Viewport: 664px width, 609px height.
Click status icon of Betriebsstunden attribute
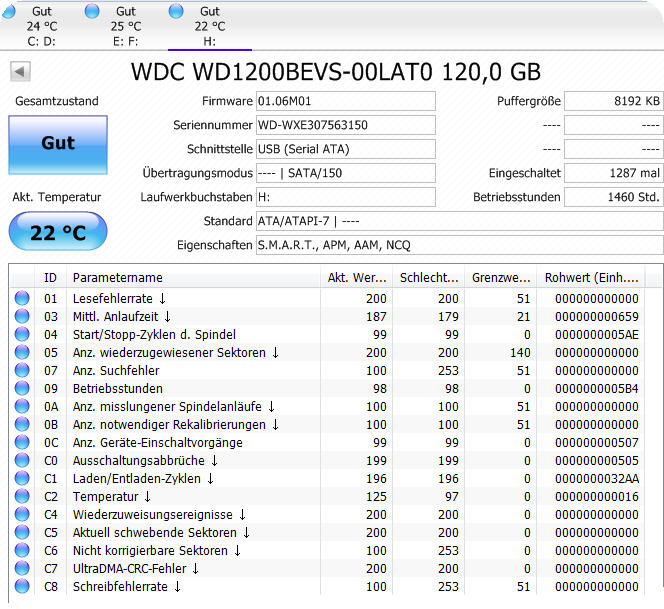pos(21,389)
